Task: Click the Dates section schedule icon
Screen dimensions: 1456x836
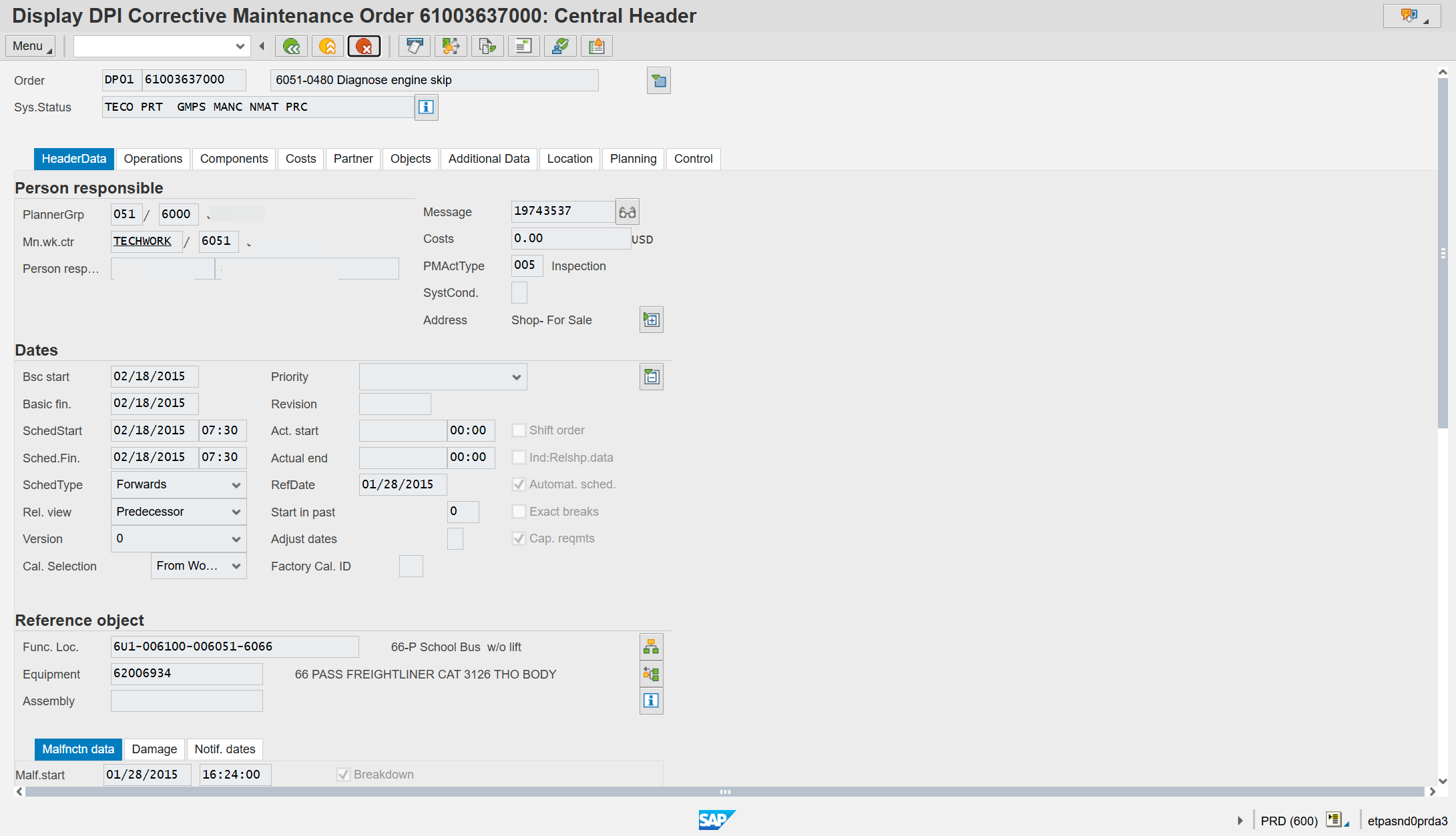Action: [x=652, y=377]
